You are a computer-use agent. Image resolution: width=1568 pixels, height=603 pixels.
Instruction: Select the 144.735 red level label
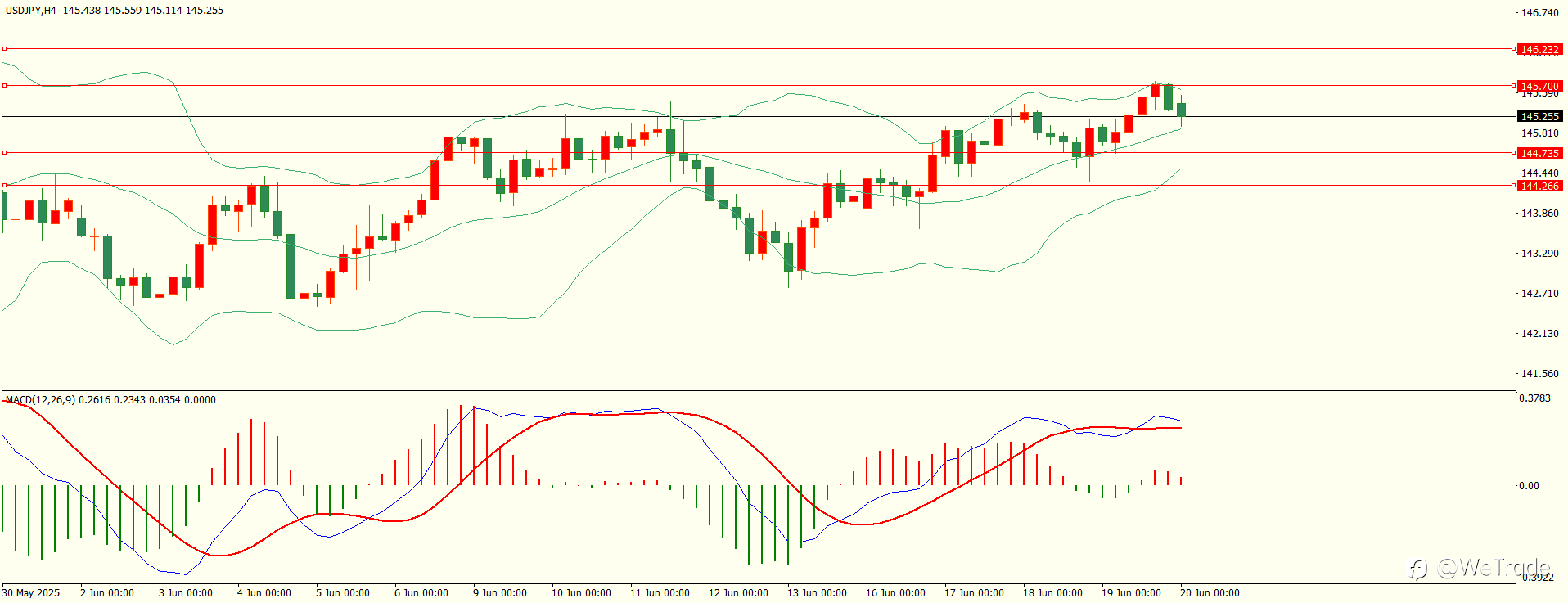tap(1539, 153)
